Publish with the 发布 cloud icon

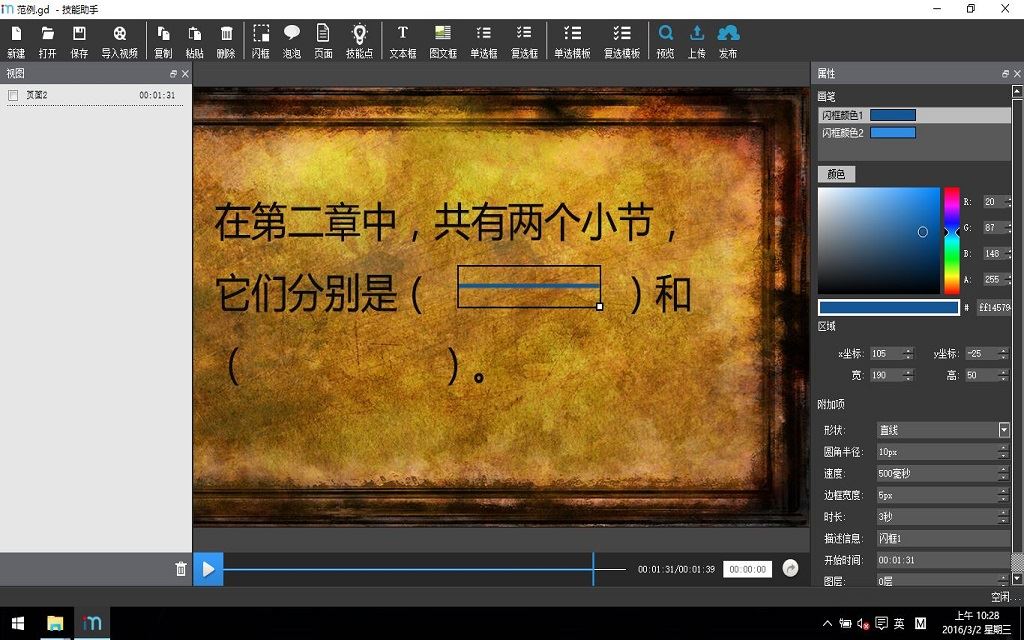[728, 41]
